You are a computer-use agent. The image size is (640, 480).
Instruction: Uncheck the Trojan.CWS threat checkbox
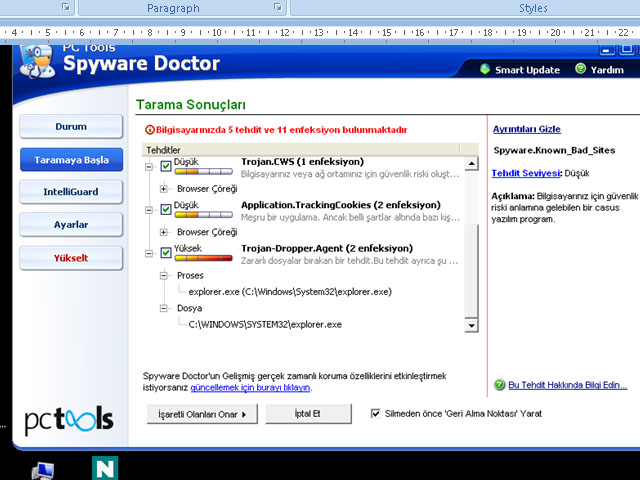coord(166,167)
